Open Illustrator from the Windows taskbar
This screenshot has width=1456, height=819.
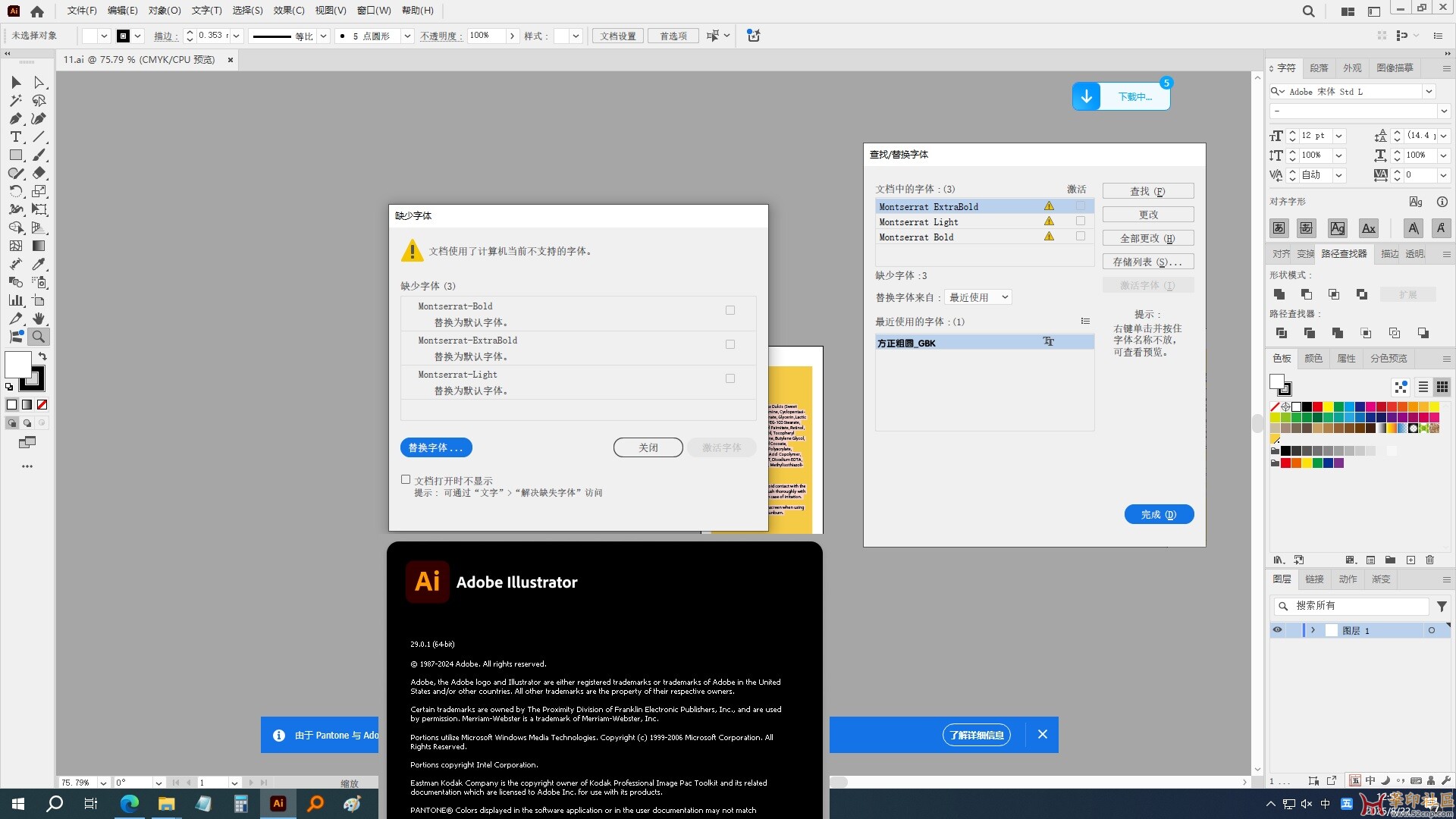coord(278,804)
